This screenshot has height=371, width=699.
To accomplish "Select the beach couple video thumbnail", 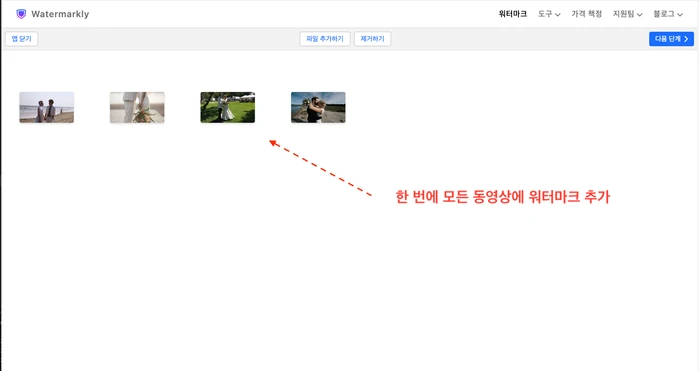I will pos(47,107).
